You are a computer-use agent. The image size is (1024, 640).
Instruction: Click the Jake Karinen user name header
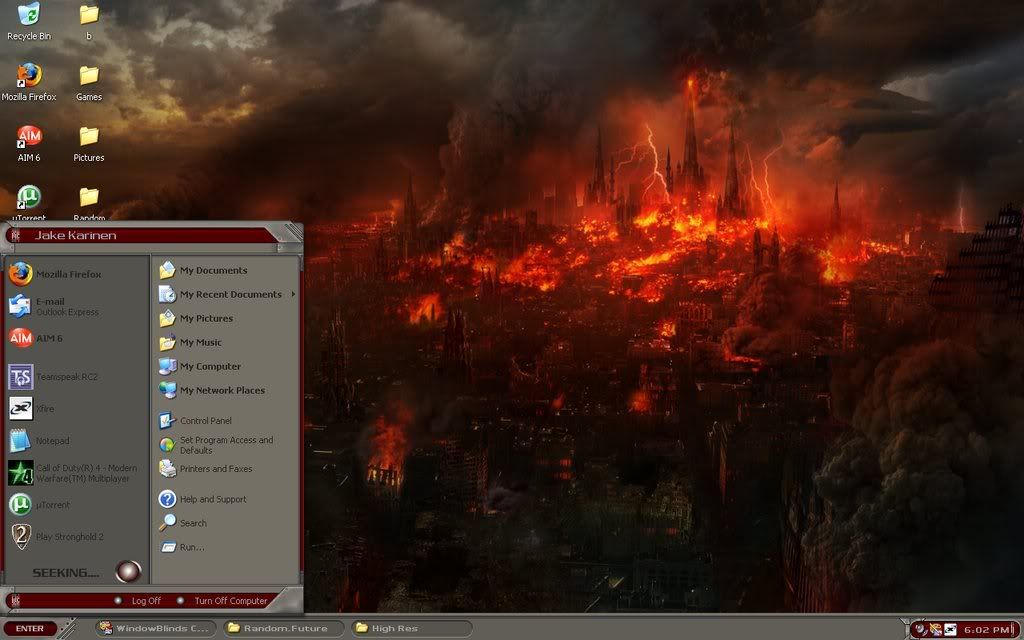tap(76, 236)
